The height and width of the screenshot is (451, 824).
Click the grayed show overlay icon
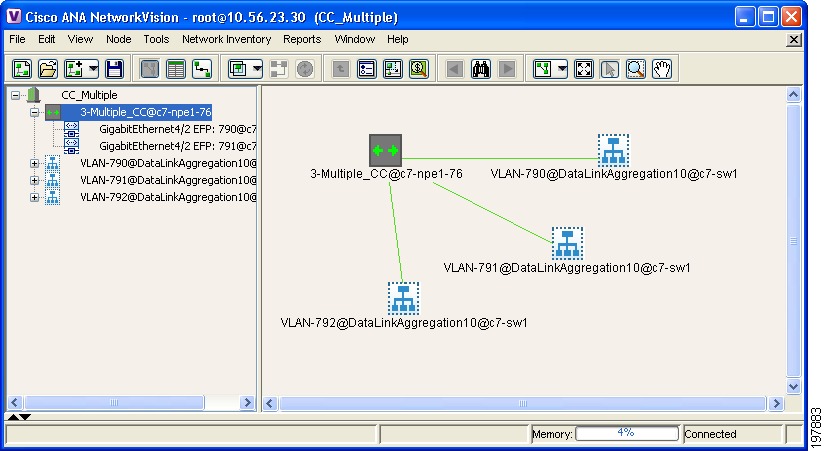tap(279, 69)
